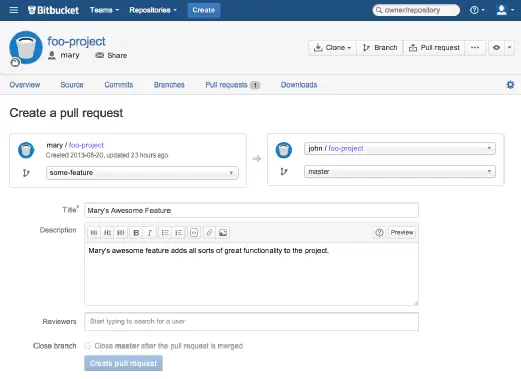Open markdown syntax help icon

click(x=379, y=233)
